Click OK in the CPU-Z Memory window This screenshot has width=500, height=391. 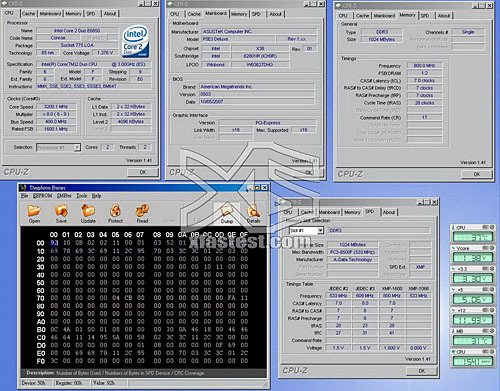[x=477, y=174]
